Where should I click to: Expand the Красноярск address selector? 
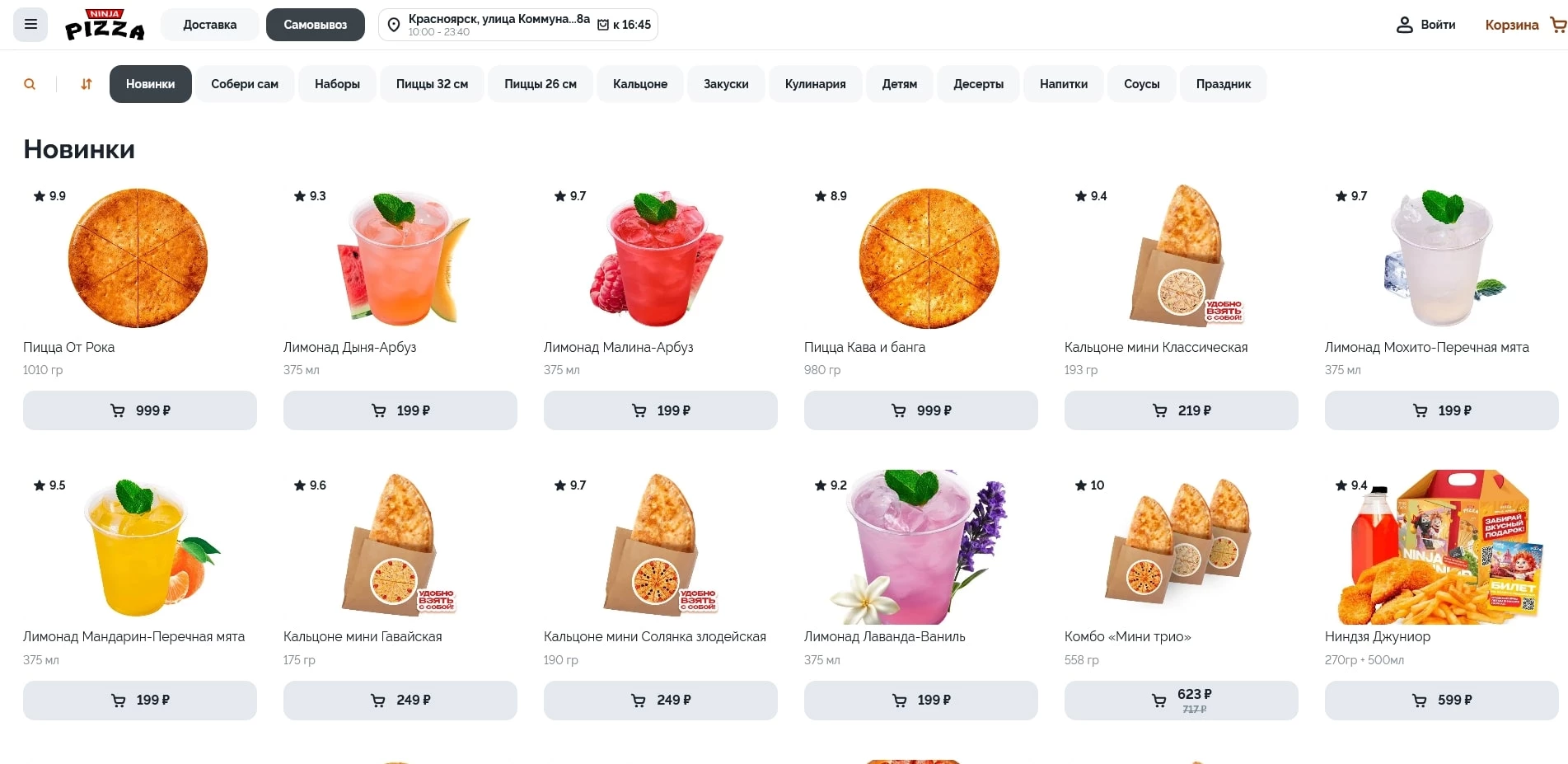click(x=498, y=25)
